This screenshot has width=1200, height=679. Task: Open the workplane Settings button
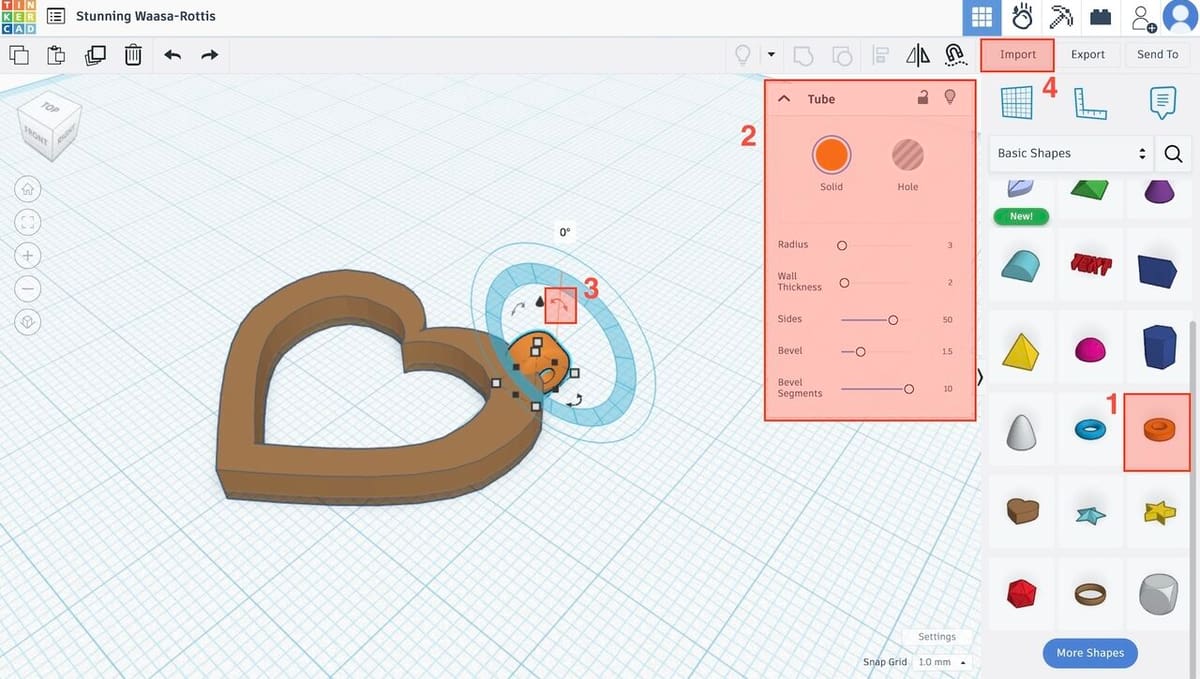[x=937, y=637]
